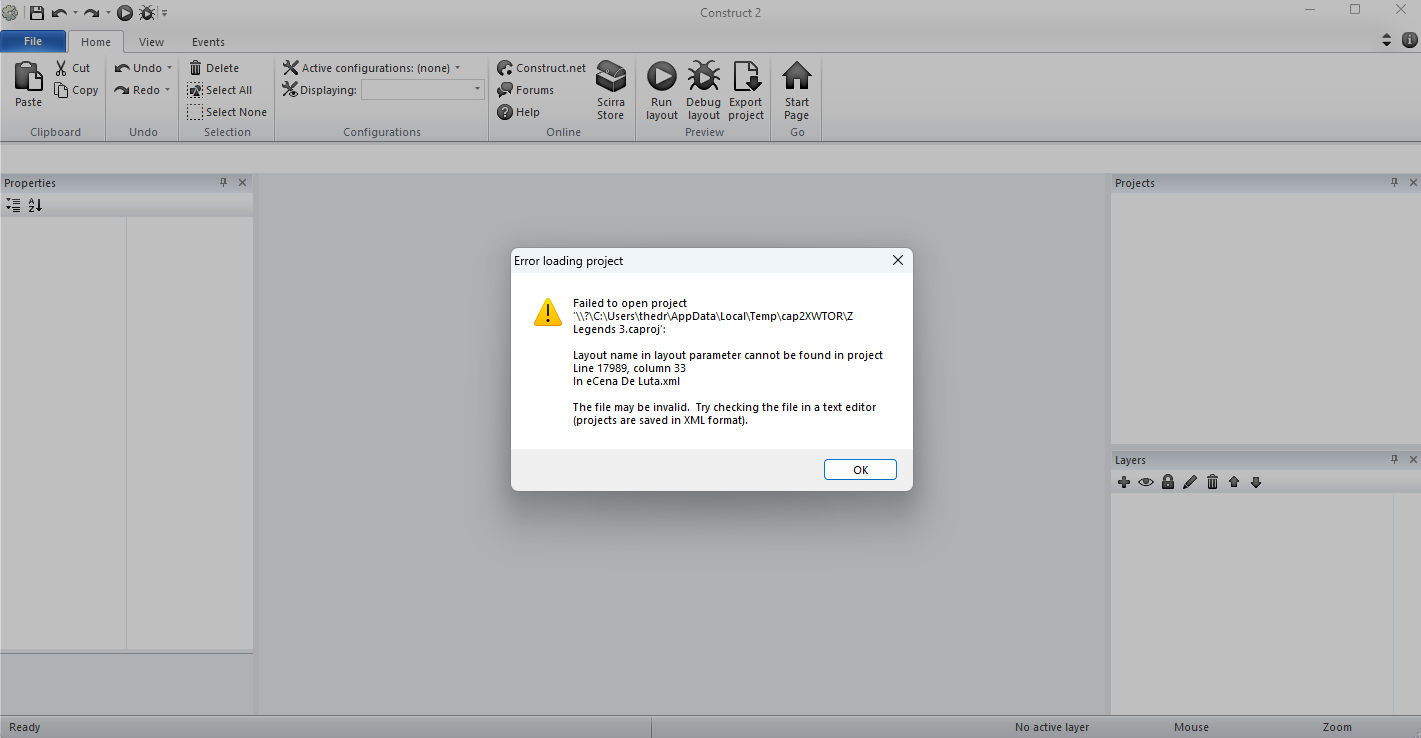Viewport: 1421px width, 738px height.
Task: Click the run play icon in title bar
Action: (125, 13)
